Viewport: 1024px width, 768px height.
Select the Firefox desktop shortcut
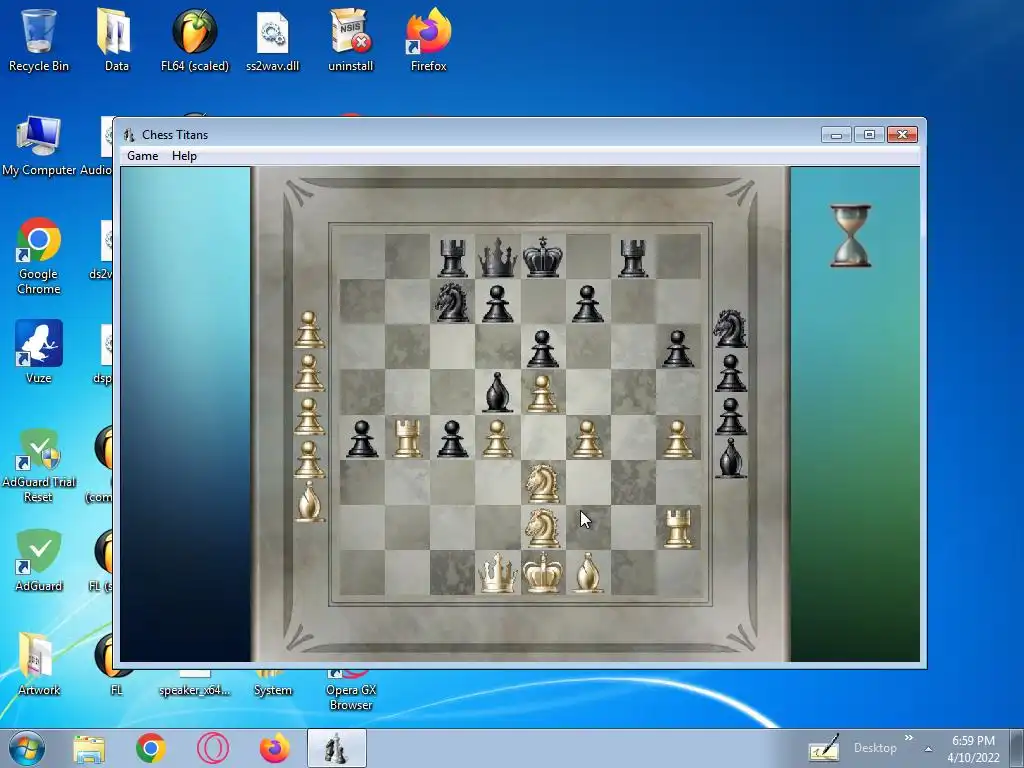pos(428,39)
